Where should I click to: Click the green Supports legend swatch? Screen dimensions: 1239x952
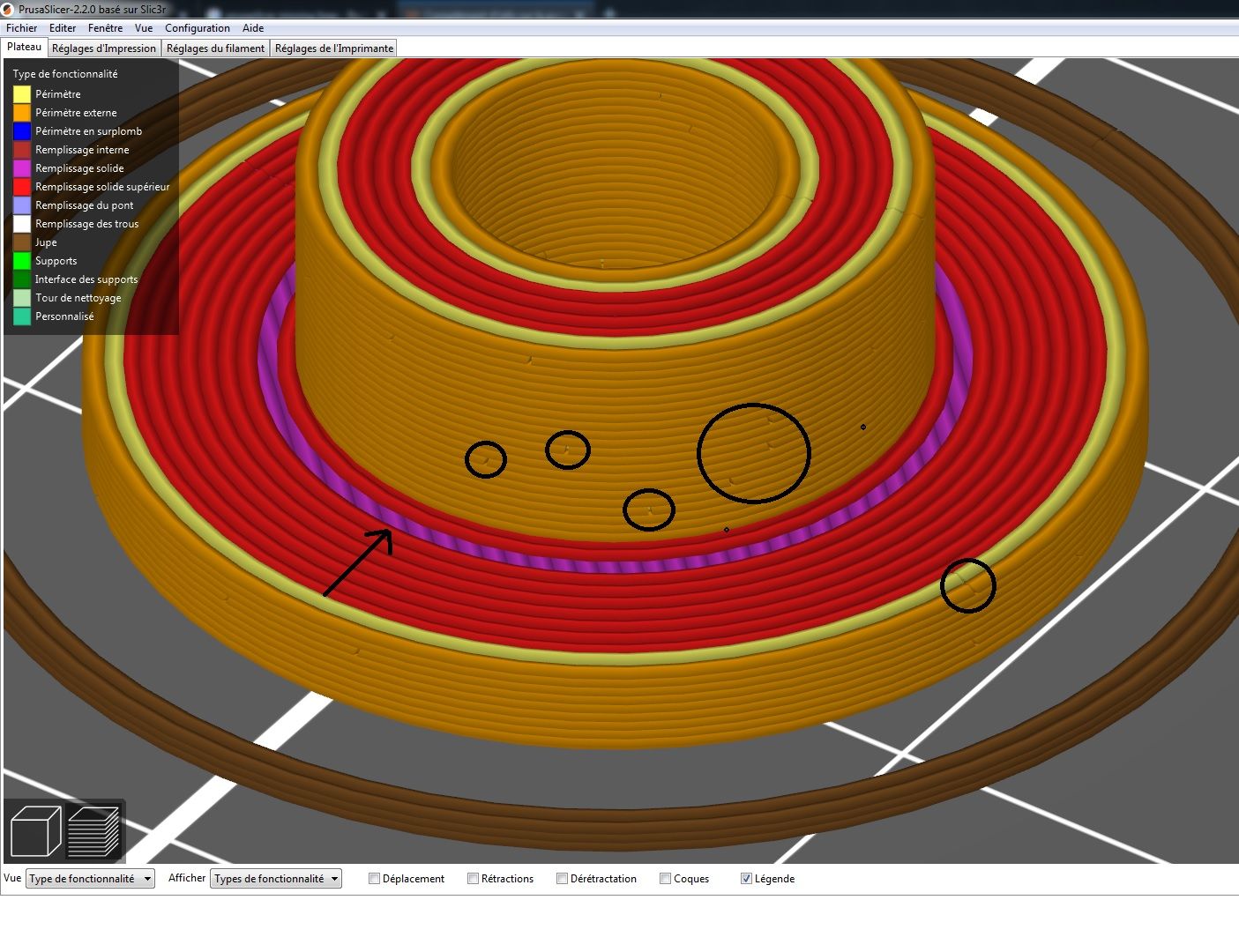[22, 261]
